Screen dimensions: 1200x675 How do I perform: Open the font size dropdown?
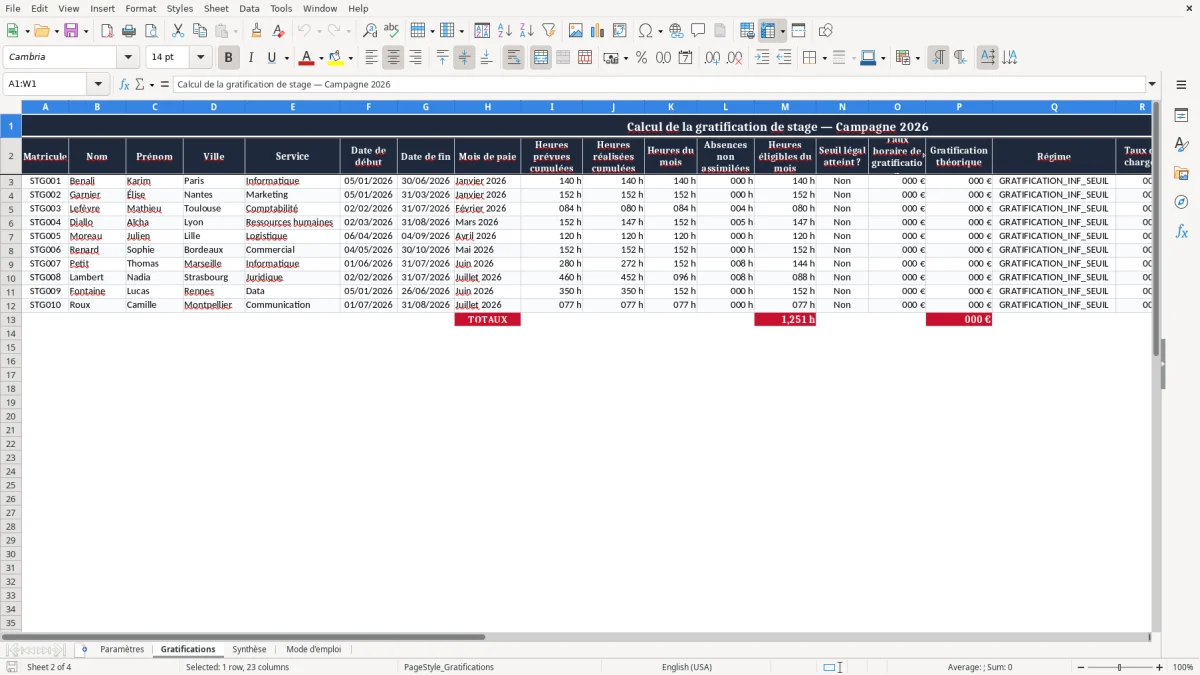[x=200, y=58]
